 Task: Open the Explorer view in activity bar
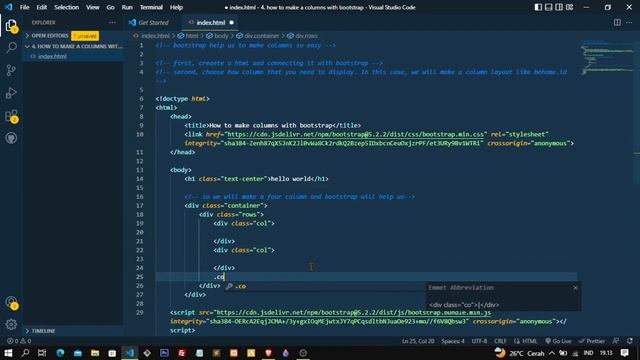(11, 26)
